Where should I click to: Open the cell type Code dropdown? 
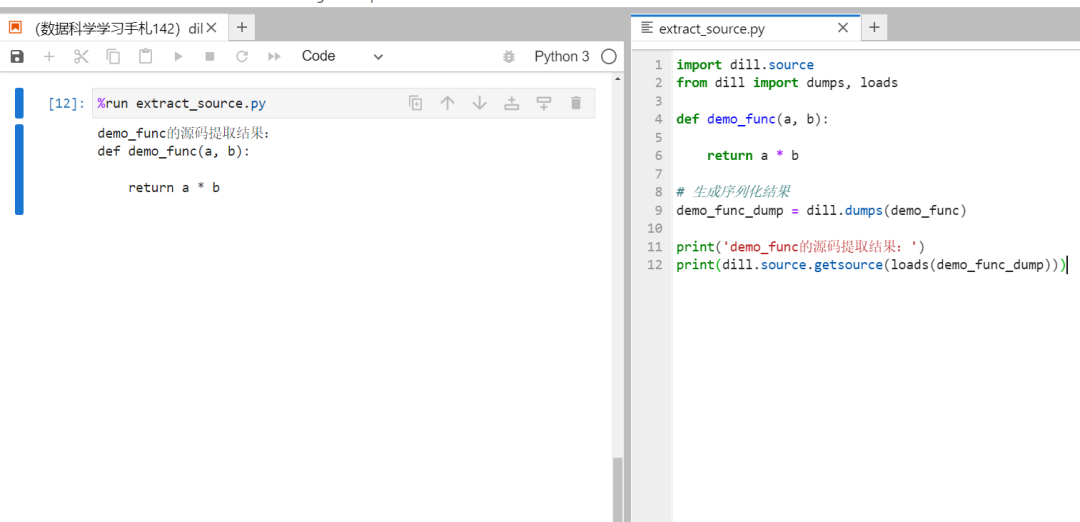(x=342, y=56)
